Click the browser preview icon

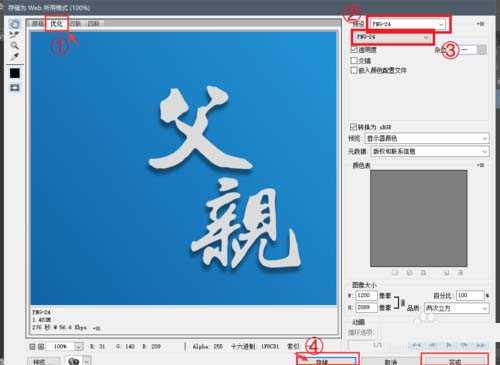pyautogui.click(x=73, y=361)
